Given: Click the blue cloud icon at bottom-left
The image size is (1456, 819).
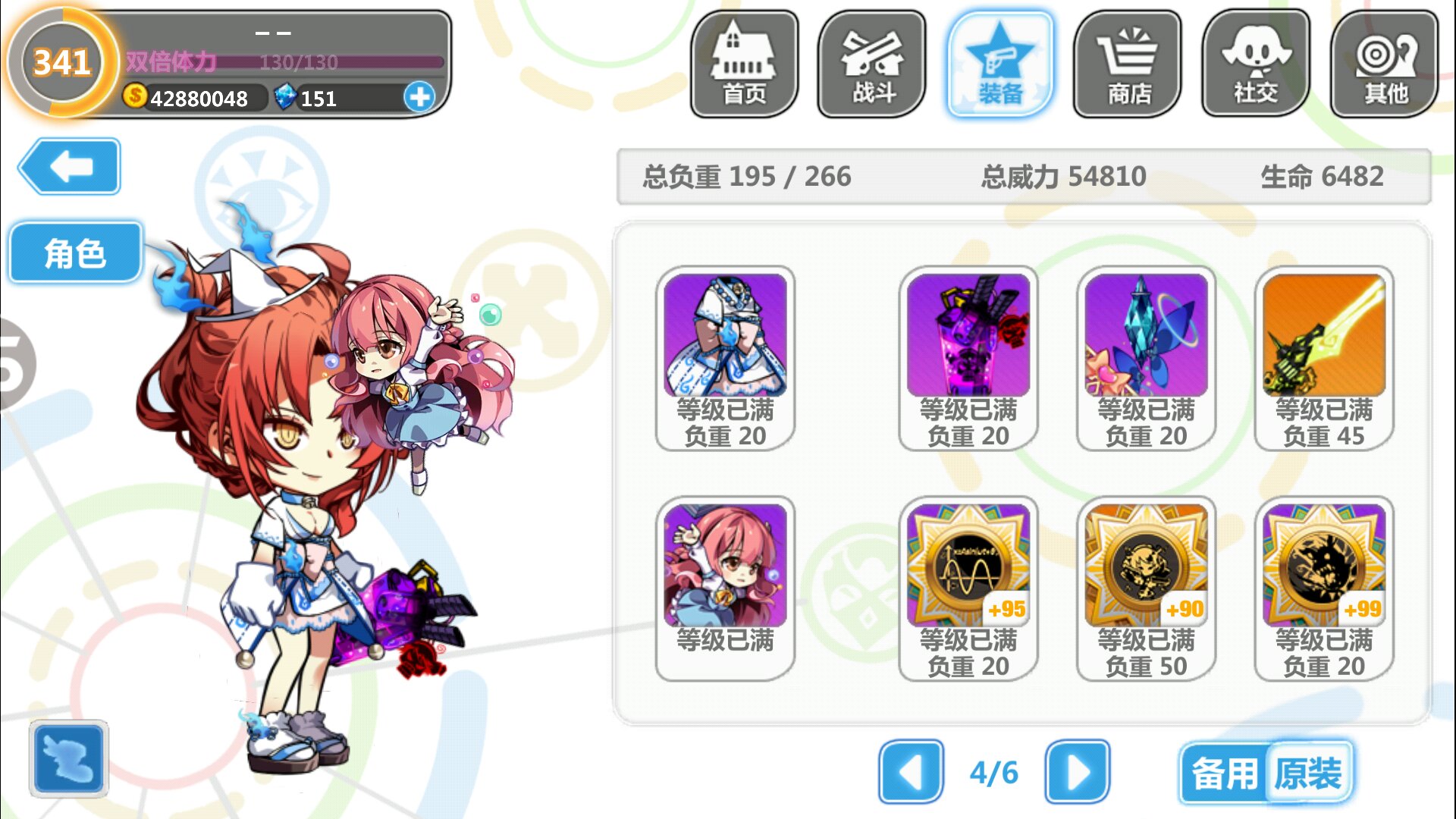Looking at the screenshot, I should (68, 759).
